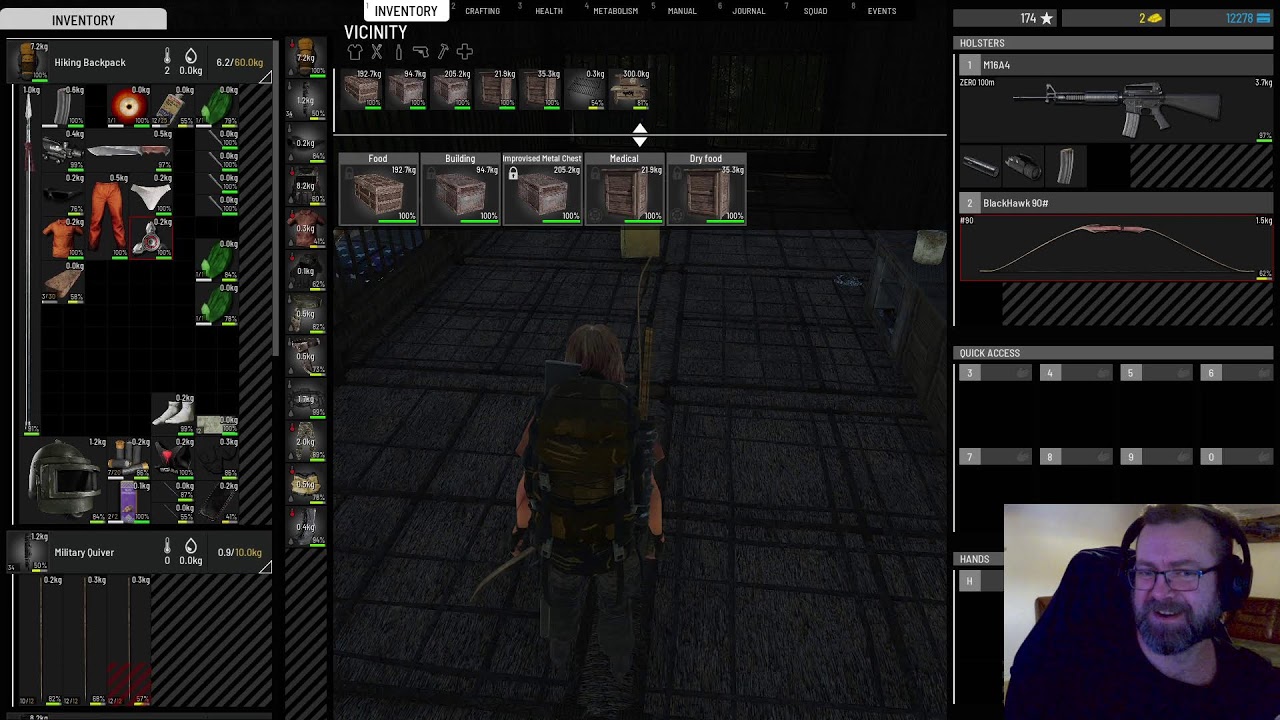Click the black sunglasses item
Image resolution: width=1280 pixels, height=720 pixels.
pos(62,194)
